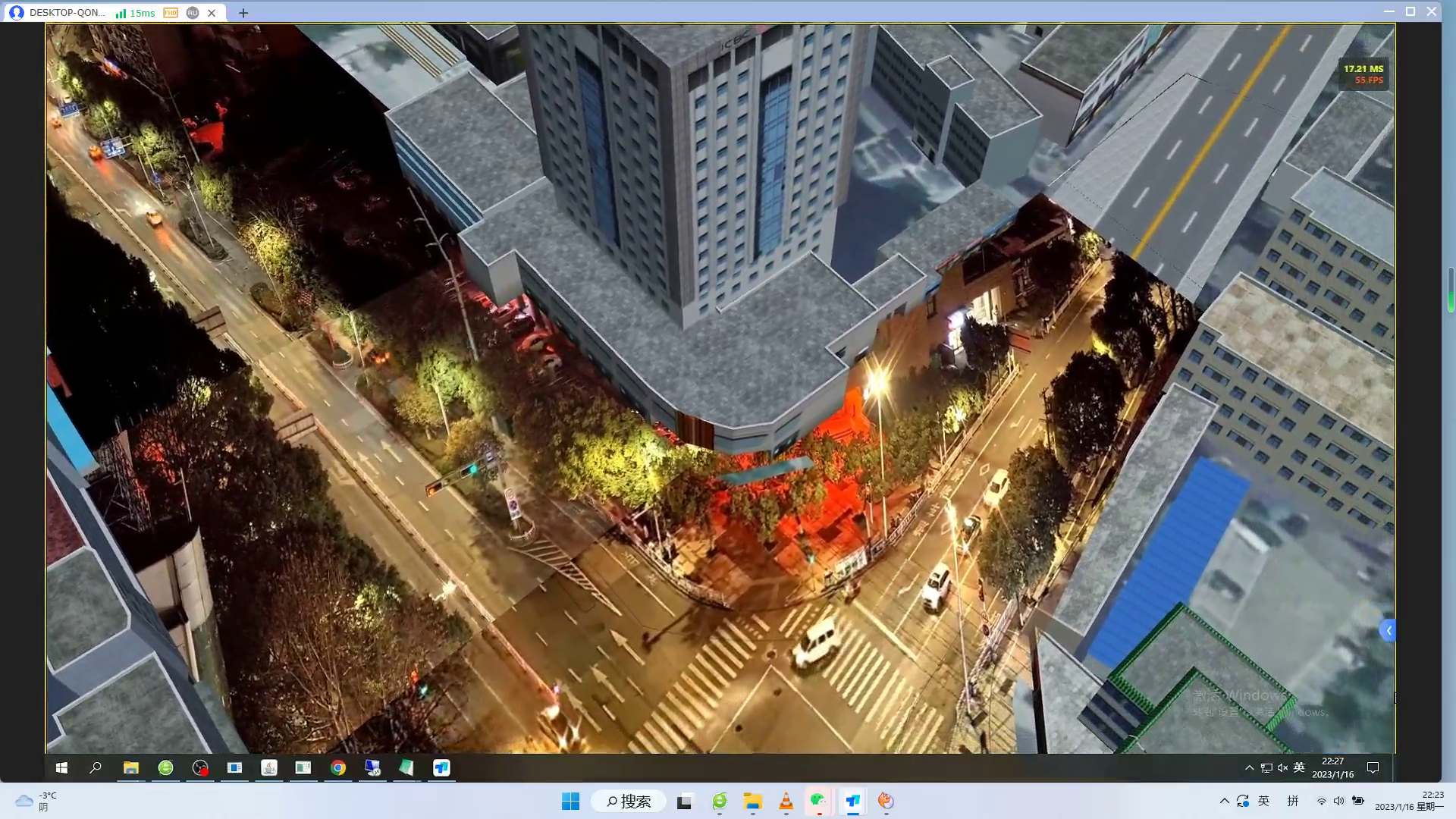Click the FHD resolution badge
The height and width of the screenshot is (819, 1456).
171,13
